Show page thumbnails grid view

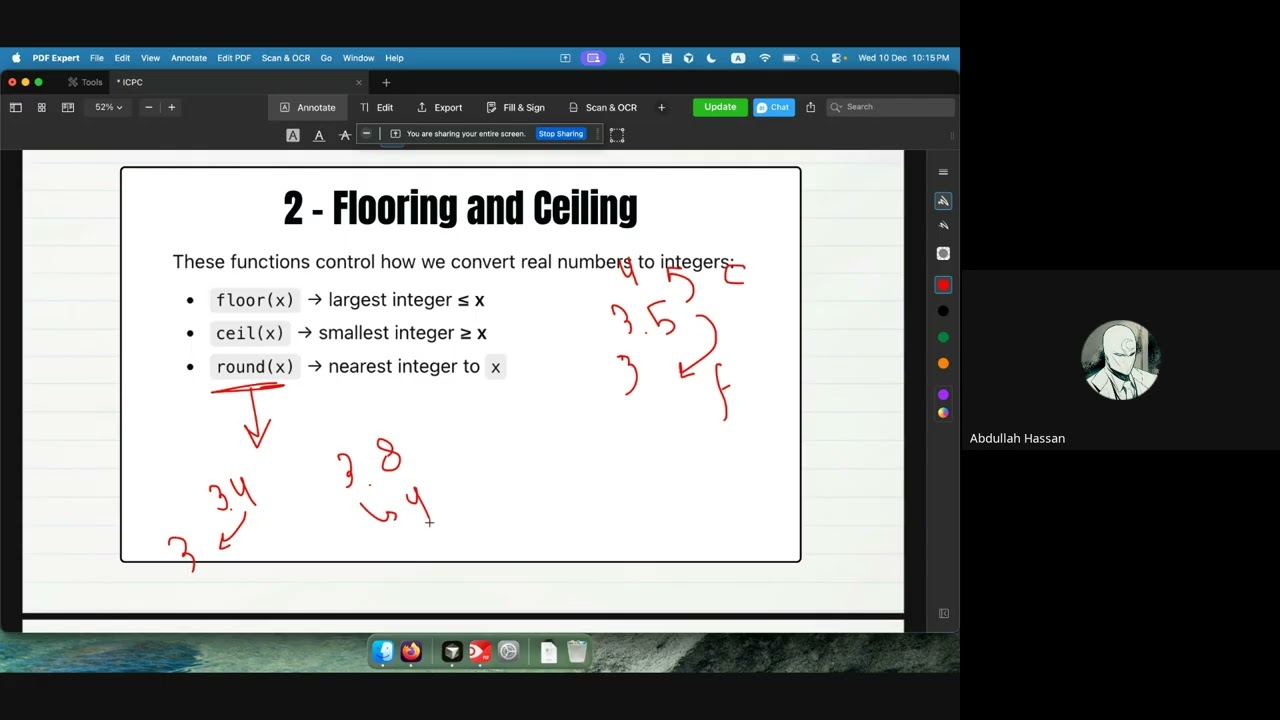coord(42,107)
